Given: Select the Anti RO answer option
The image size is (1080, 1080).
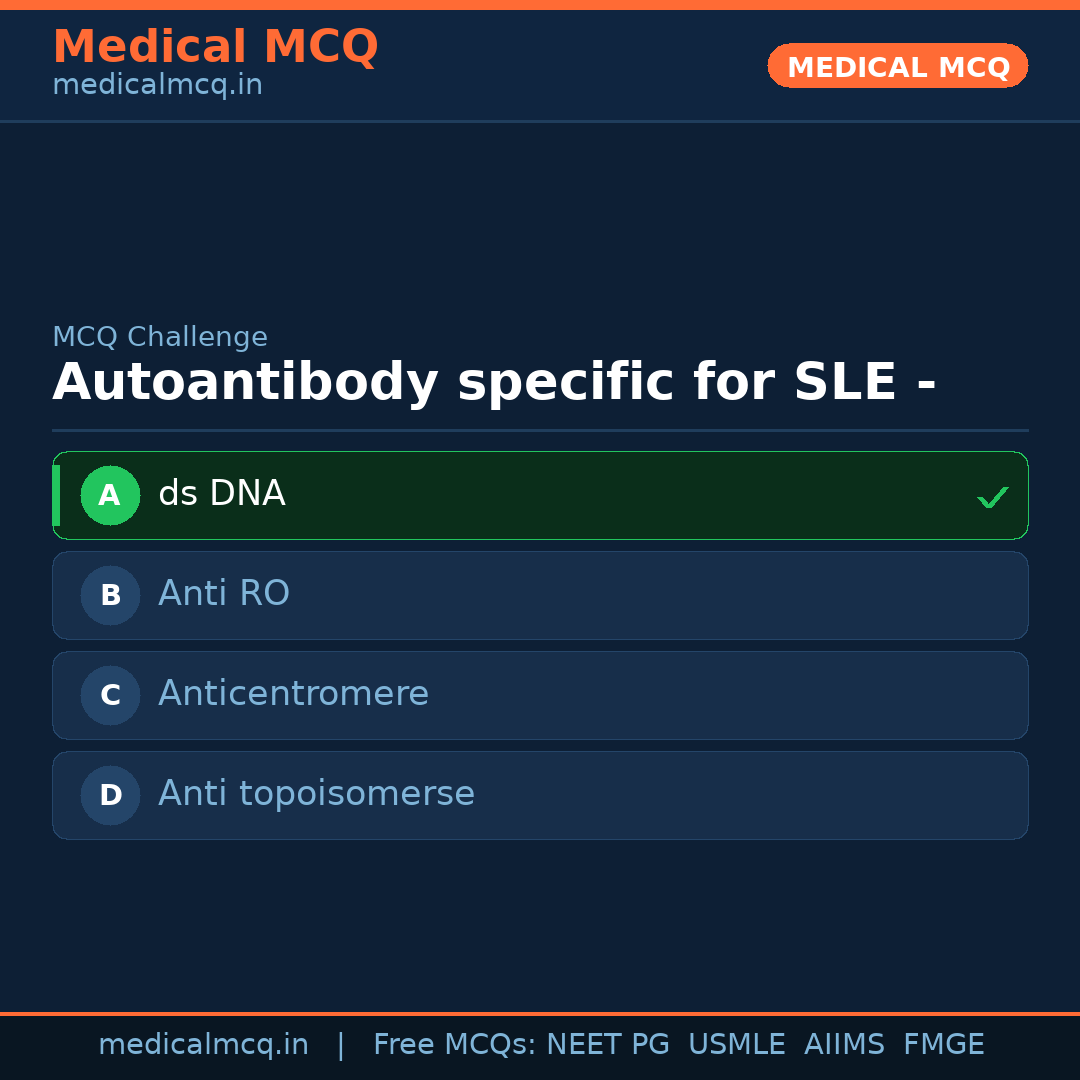Looking at the screenshot, I should tap(540, 595).
